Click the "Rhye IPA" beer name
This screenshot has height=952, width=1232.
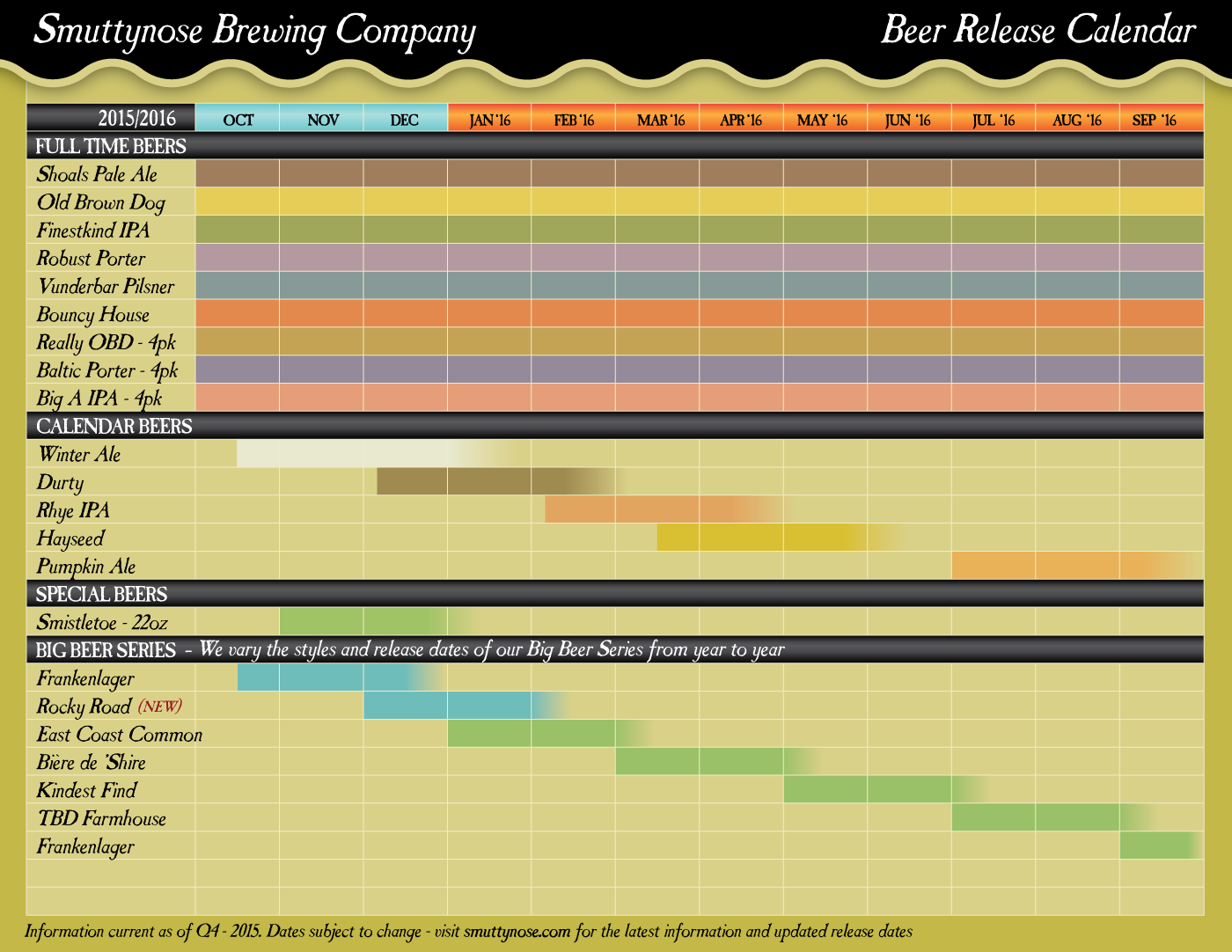pos(73,511)
